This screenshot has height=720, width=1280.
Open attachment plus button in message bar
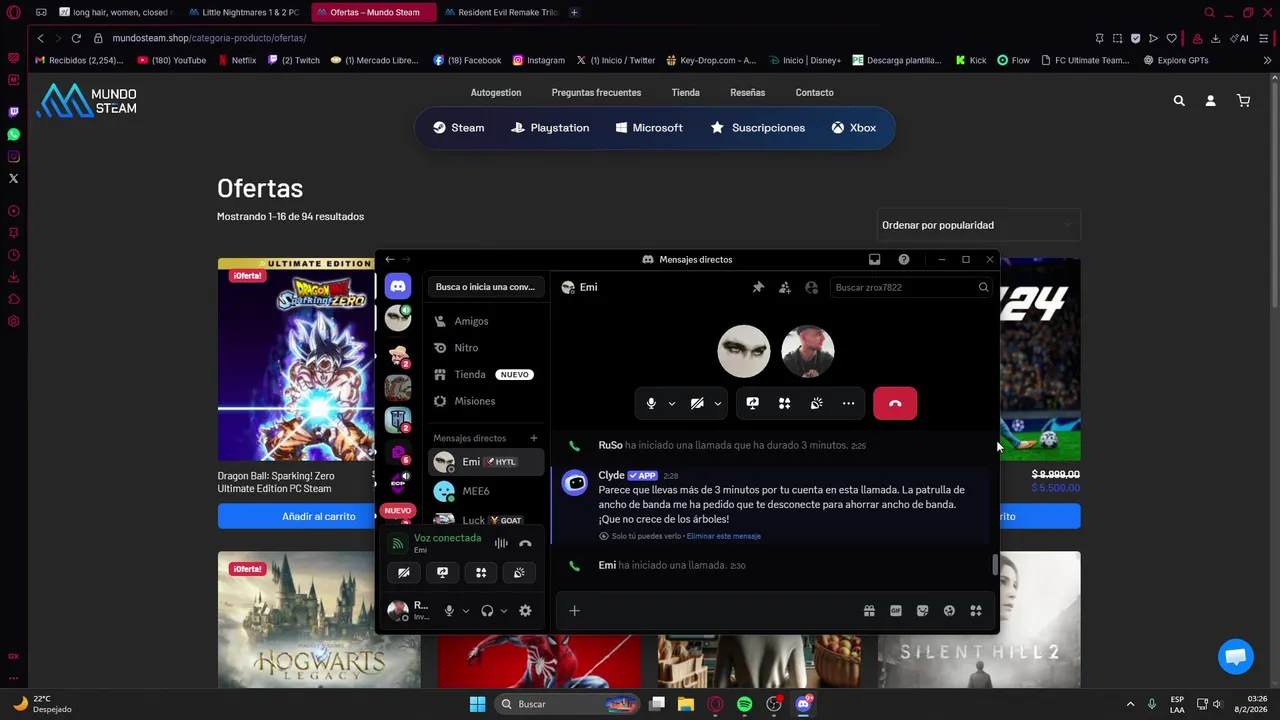574,611
